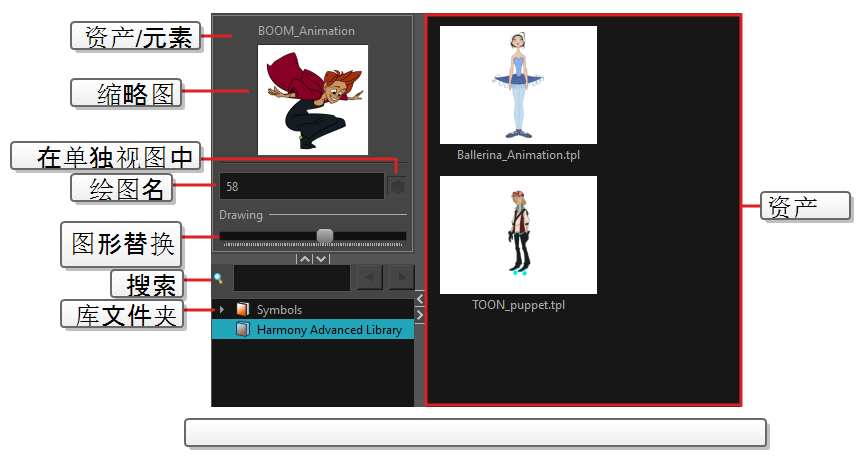Click the next search result arrow button
Image resolution: width=866 pixels, height=462 pixels.
[401, 278]
